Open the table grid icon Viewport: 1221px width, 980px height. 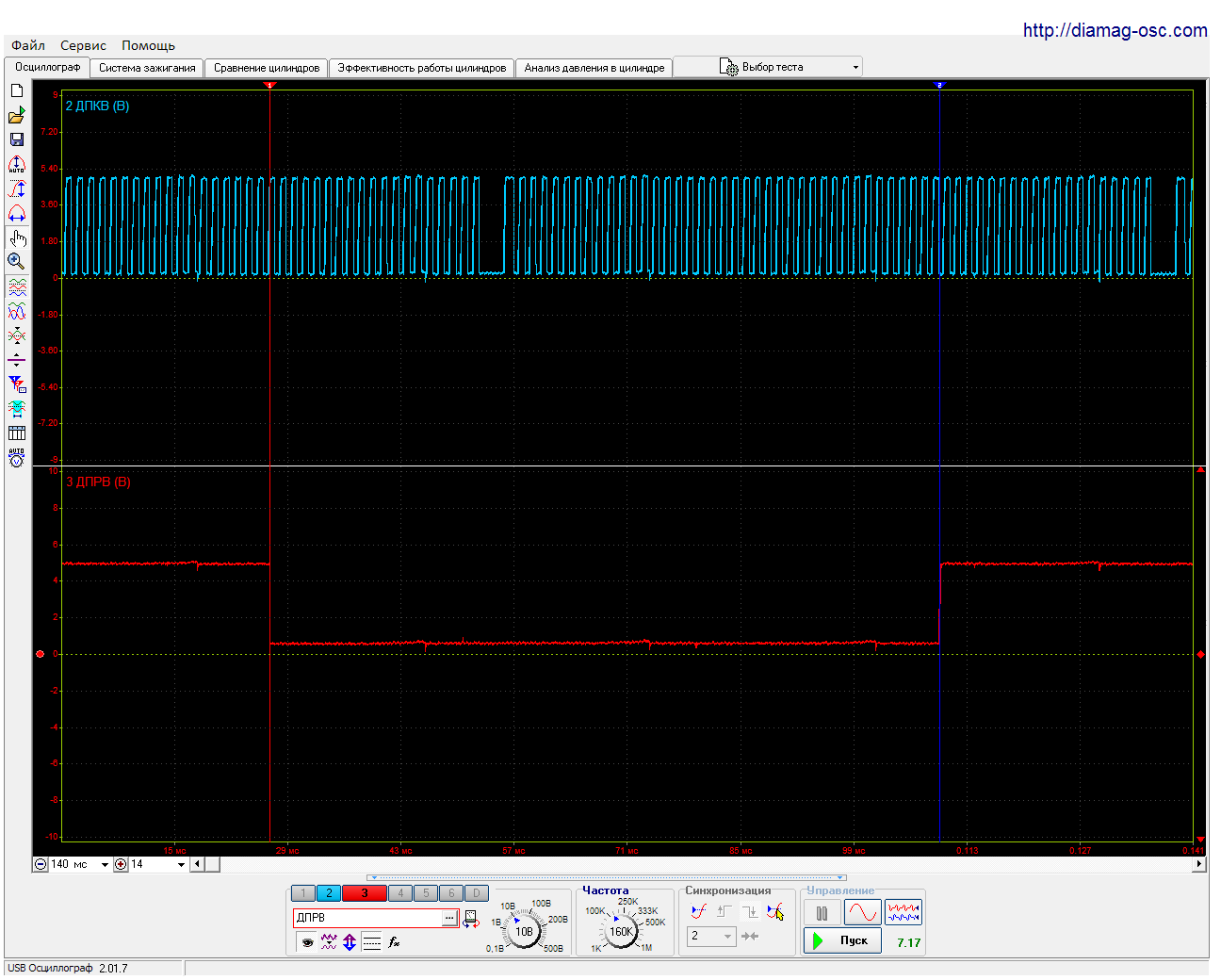click(x=16, y=433)
